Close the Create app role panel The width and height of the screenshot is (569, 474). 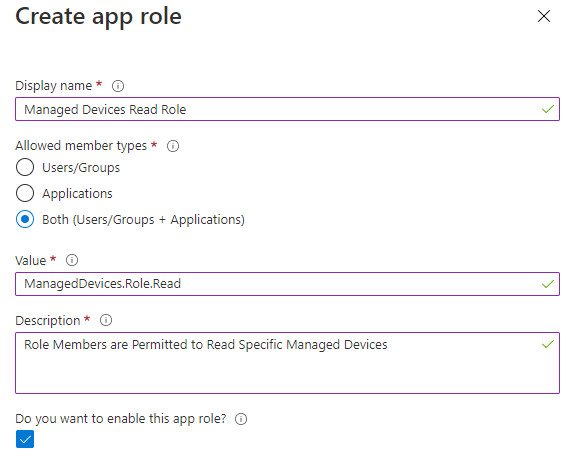pyautogui.click(x=544, y=16)
